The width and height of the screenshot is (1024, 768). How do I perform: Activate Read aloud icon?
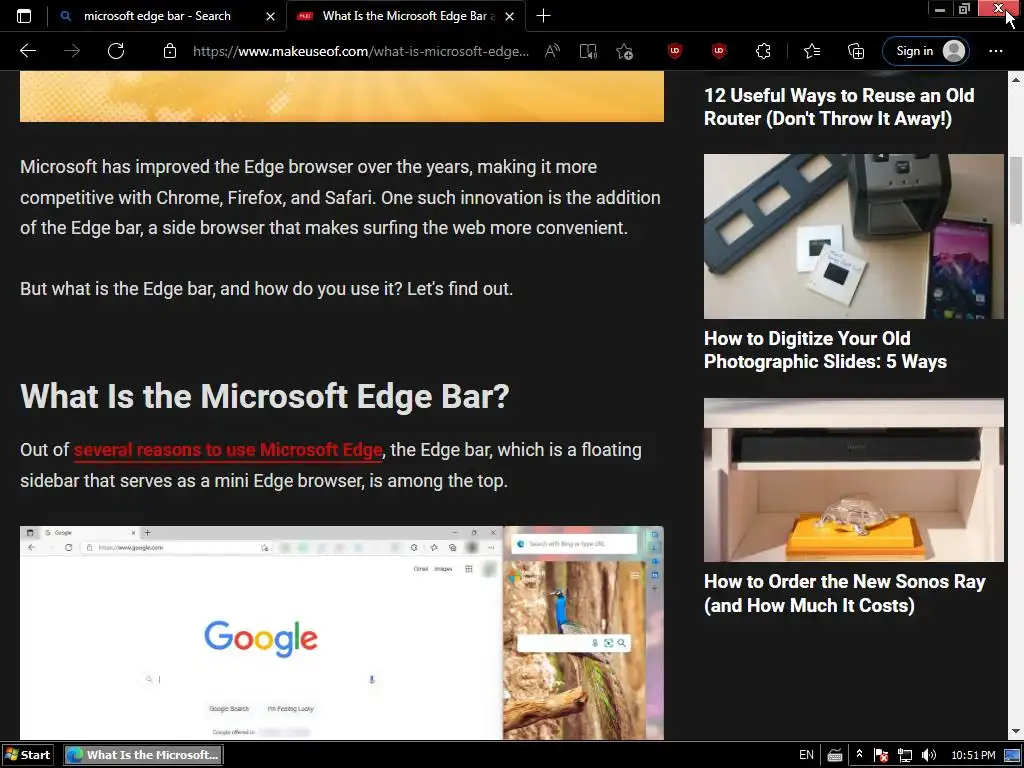[552, 51]
